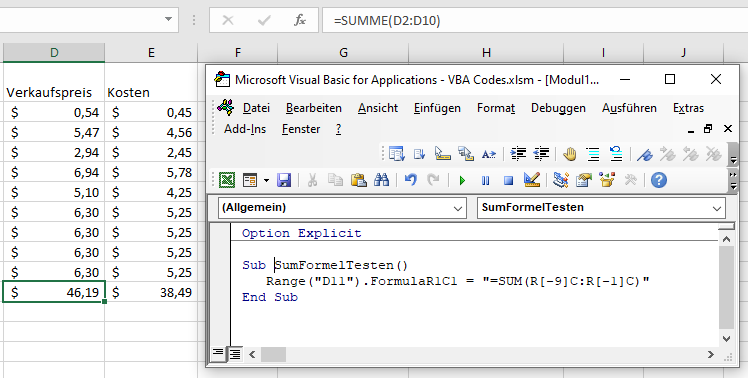Click List Properties/Methods icon in VBA Edit toolbar

click(396, 154)
